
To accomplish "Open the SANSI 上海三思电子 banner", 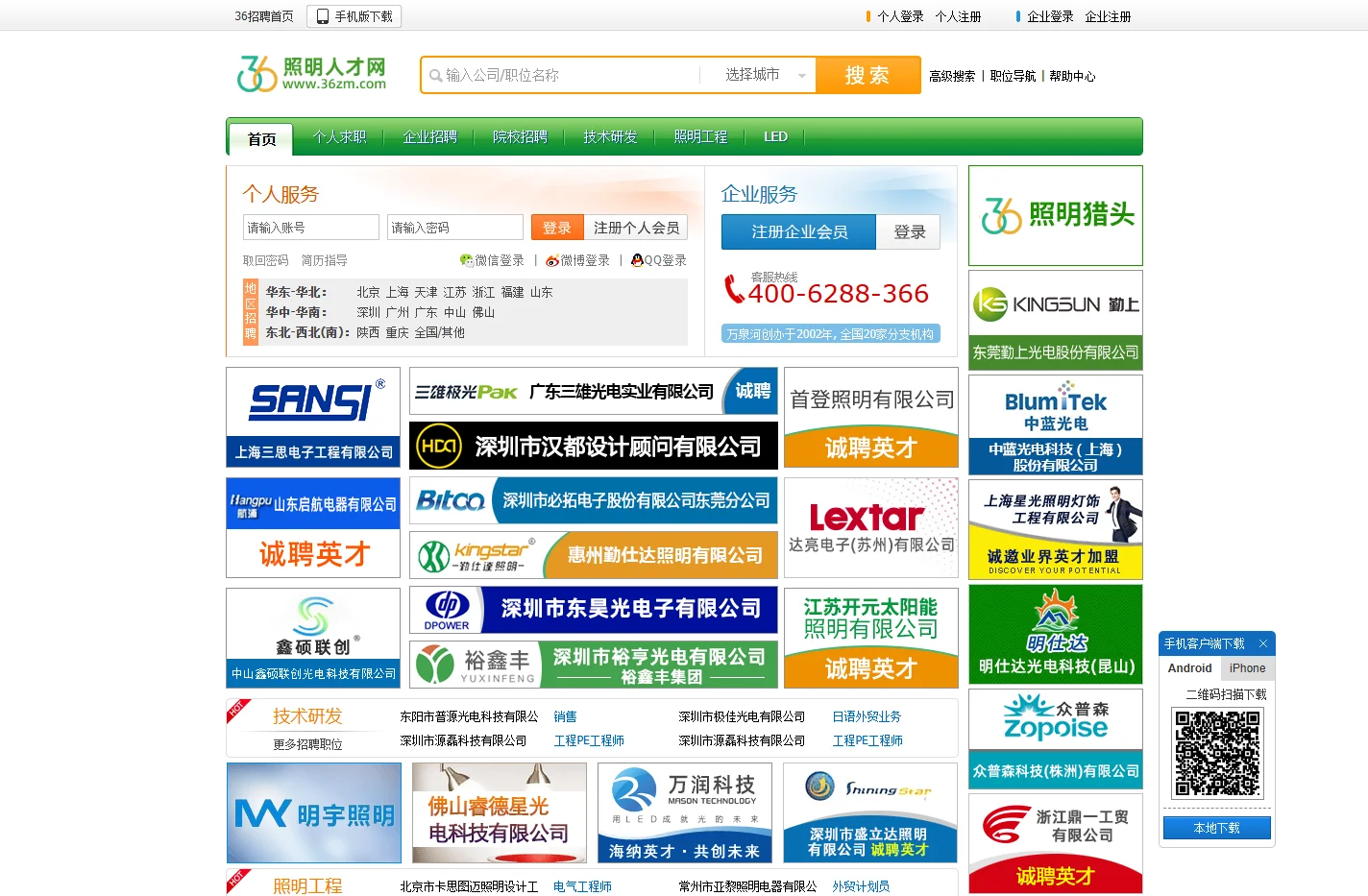I will pos(313,417).
